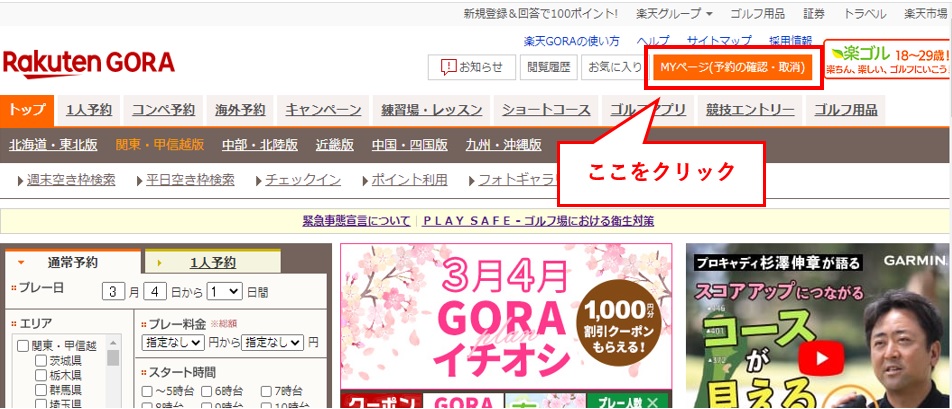
Task: Switch to the 北海道・東北版 region
Action: point(53,145)
